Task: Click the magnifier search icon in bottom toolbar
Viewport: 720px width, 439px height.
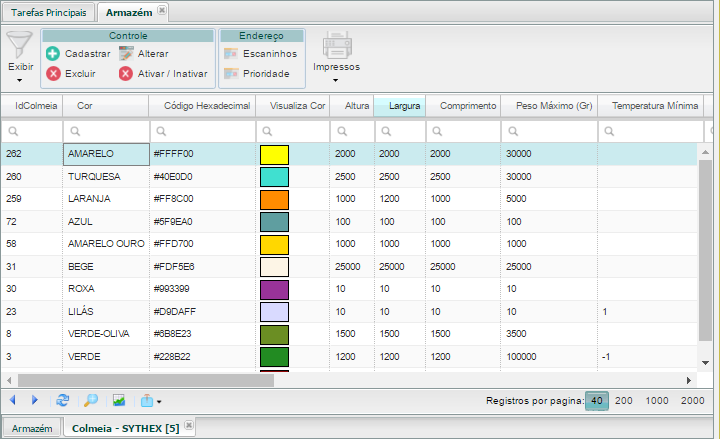Action: click(90, 400)
